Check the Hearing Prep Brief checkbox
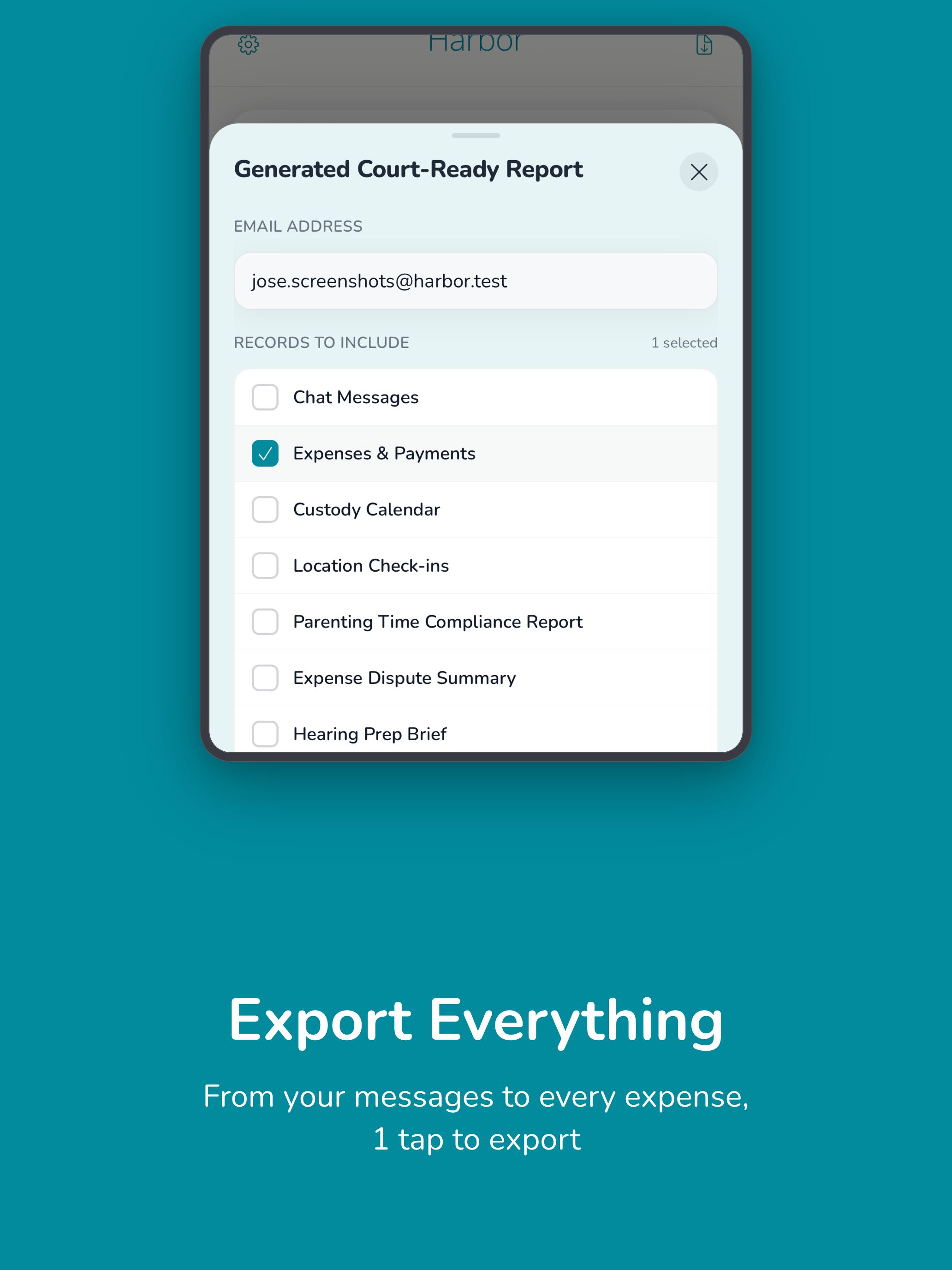The width and height of the screenshot is (952, 1270). (265, 734)
